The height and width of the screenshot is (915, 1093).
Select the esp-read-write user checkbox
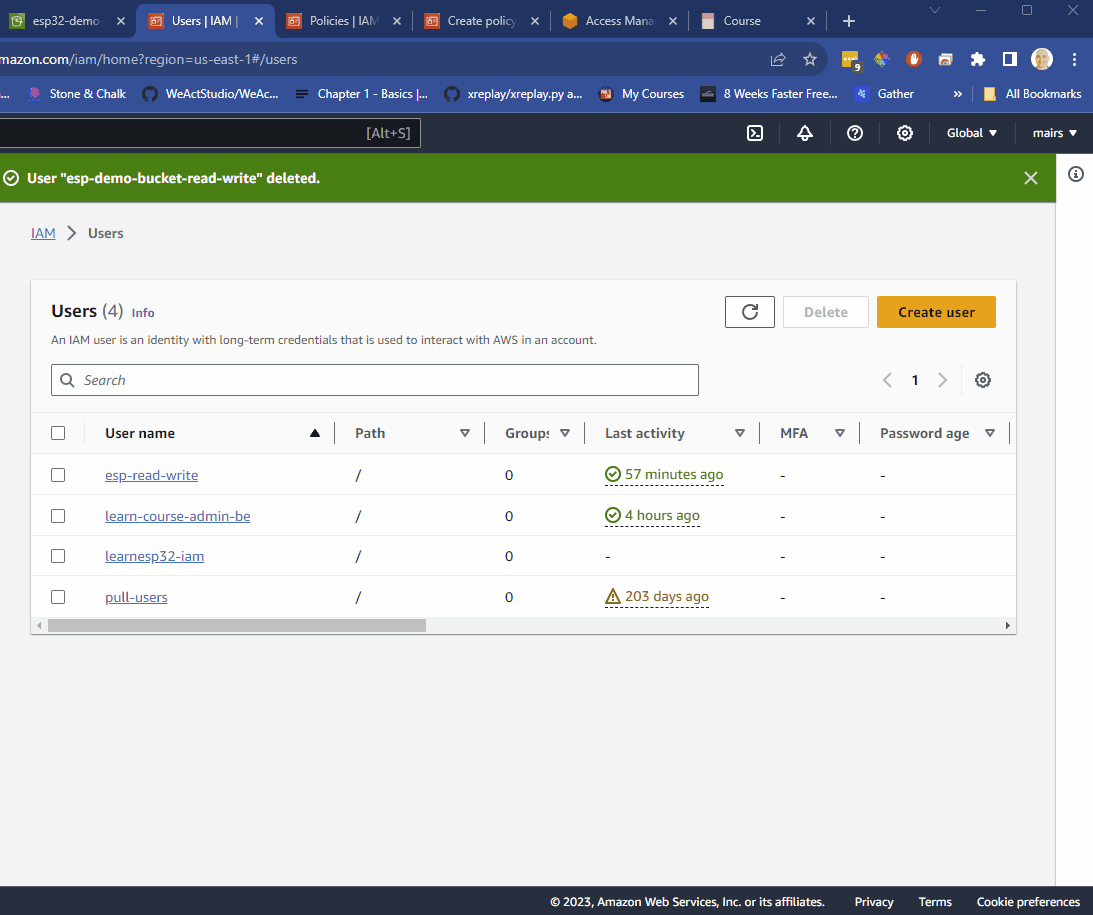click(58, 475)
